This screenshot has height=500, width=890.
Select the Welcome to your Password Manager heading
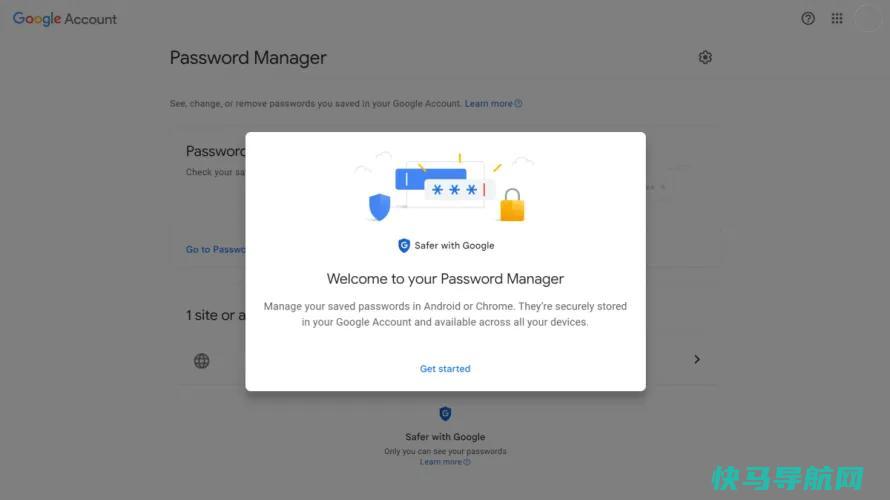pyautogui.click(x=445, y=279)
